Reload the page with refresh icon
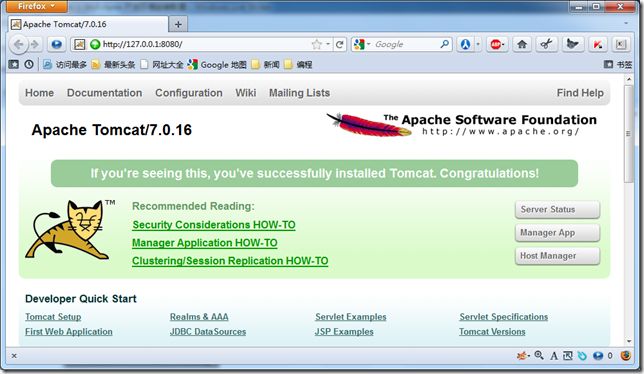 pyautogui.click(x=339, y=44)
